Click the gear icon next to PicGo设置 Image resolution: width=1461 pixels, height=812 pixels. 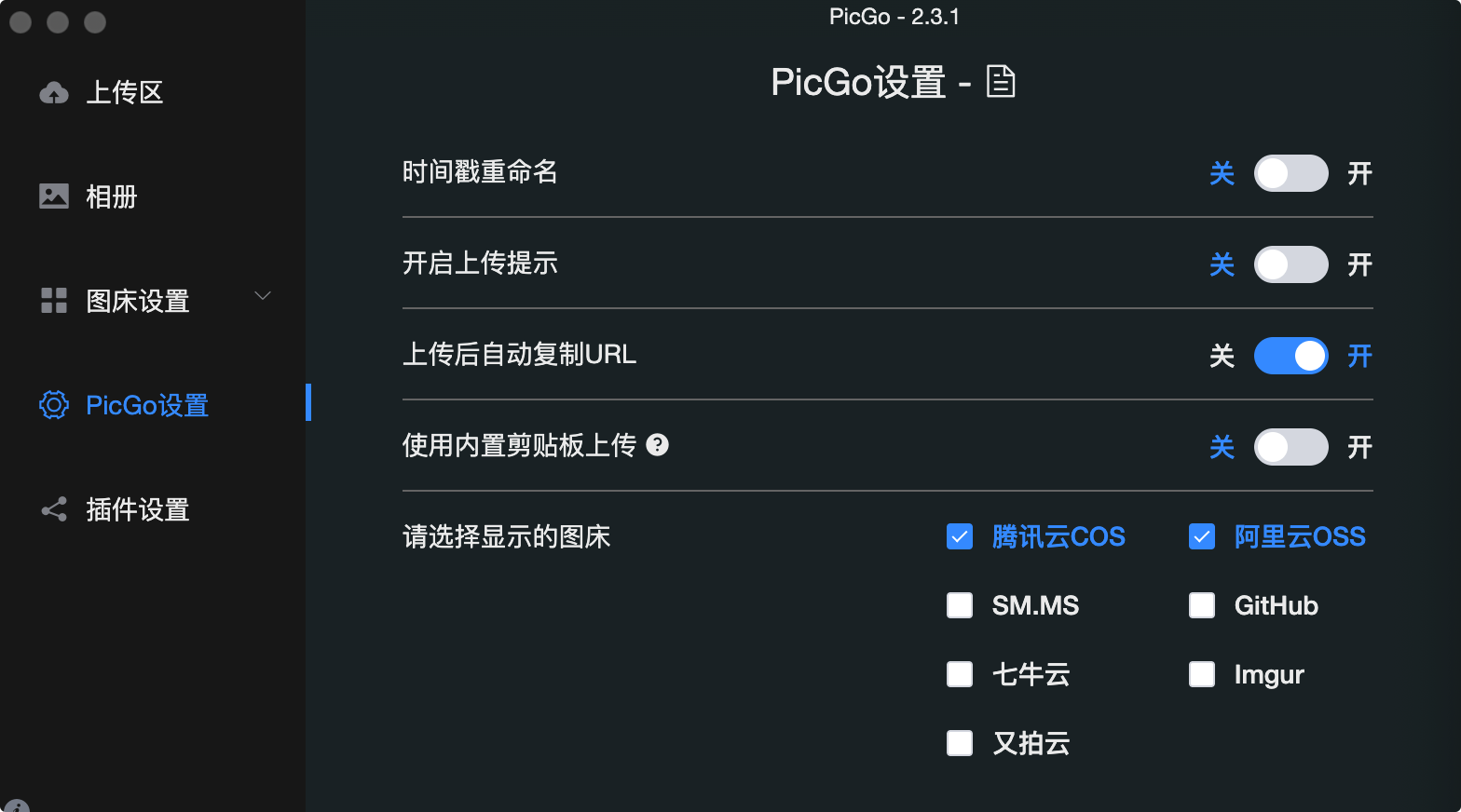point(54,404)
